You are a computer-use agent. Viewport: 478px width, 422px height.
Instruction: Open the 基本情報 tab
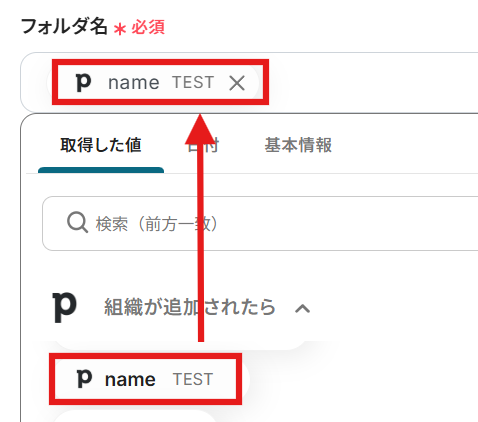[298, 145]
